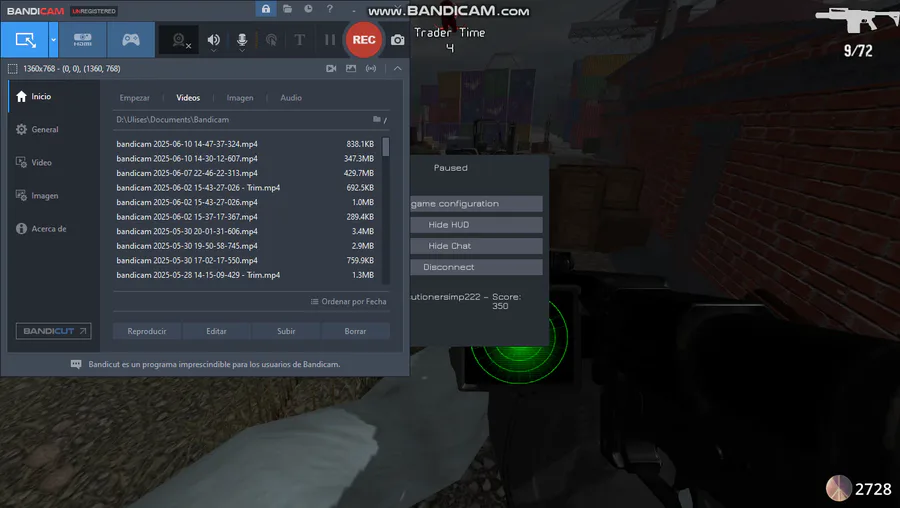Click the text overlay T icon

300,40
